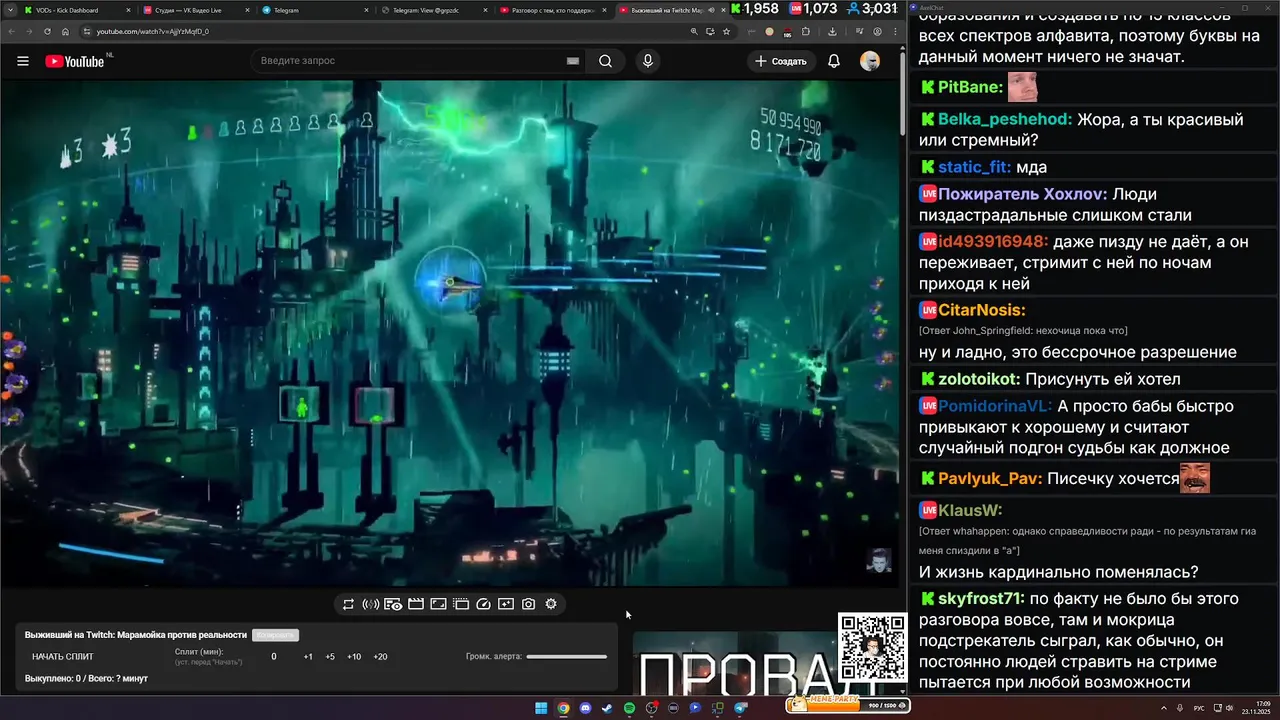The width and height of the screenshot is (1280, 720).
Task: Click the sparkle screen icon in the video toolbar
Action: pyautogui.click(x=506, y=604)
